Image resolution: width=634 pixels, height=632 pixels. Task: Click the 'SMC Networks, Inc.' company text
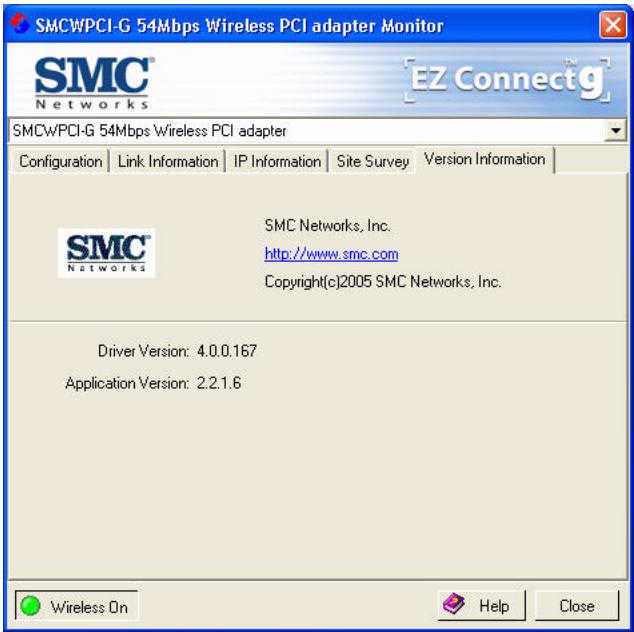[x=328, y=226]
